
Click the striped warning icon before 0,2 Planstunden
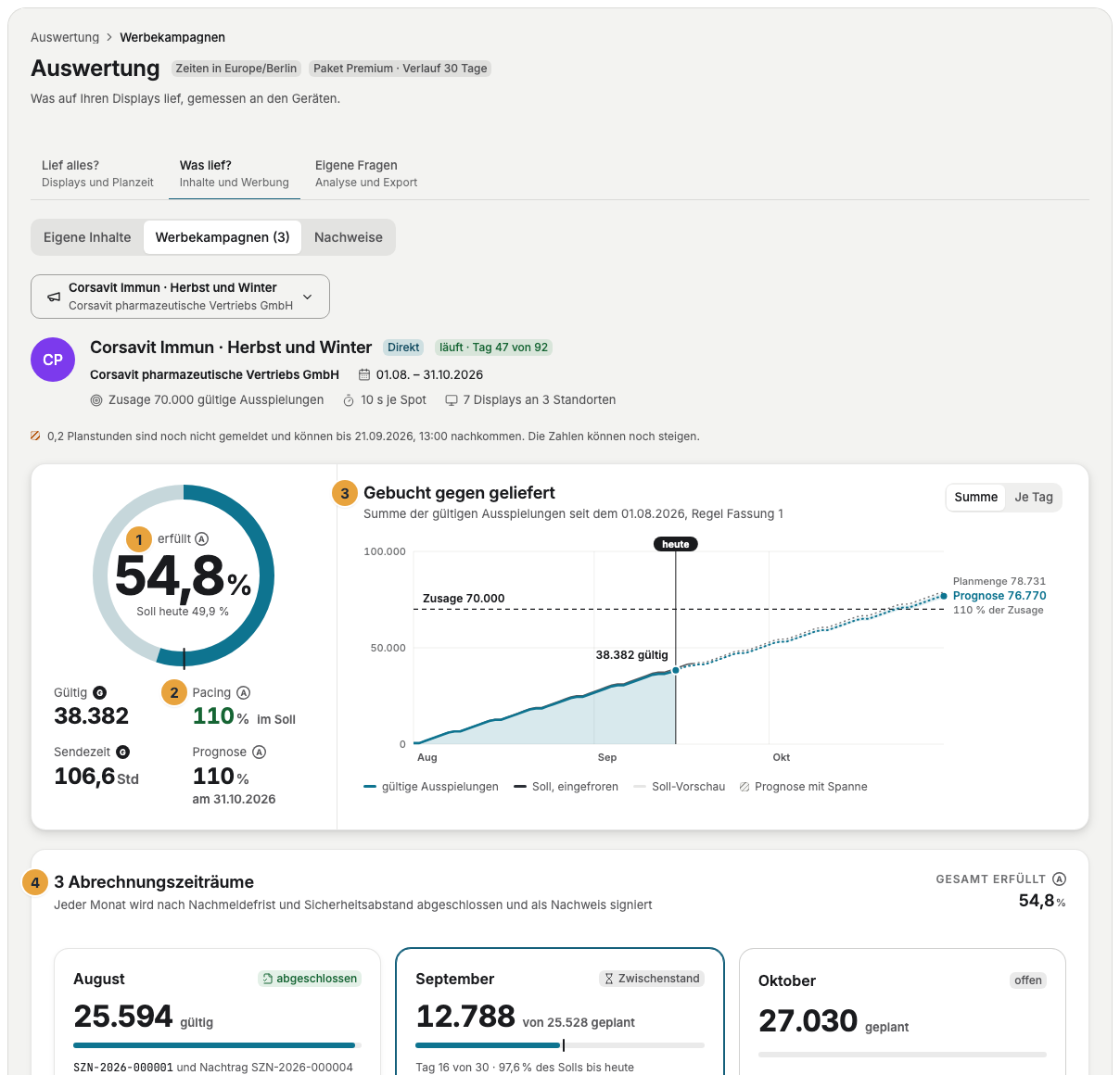click(x=35, y=436)
